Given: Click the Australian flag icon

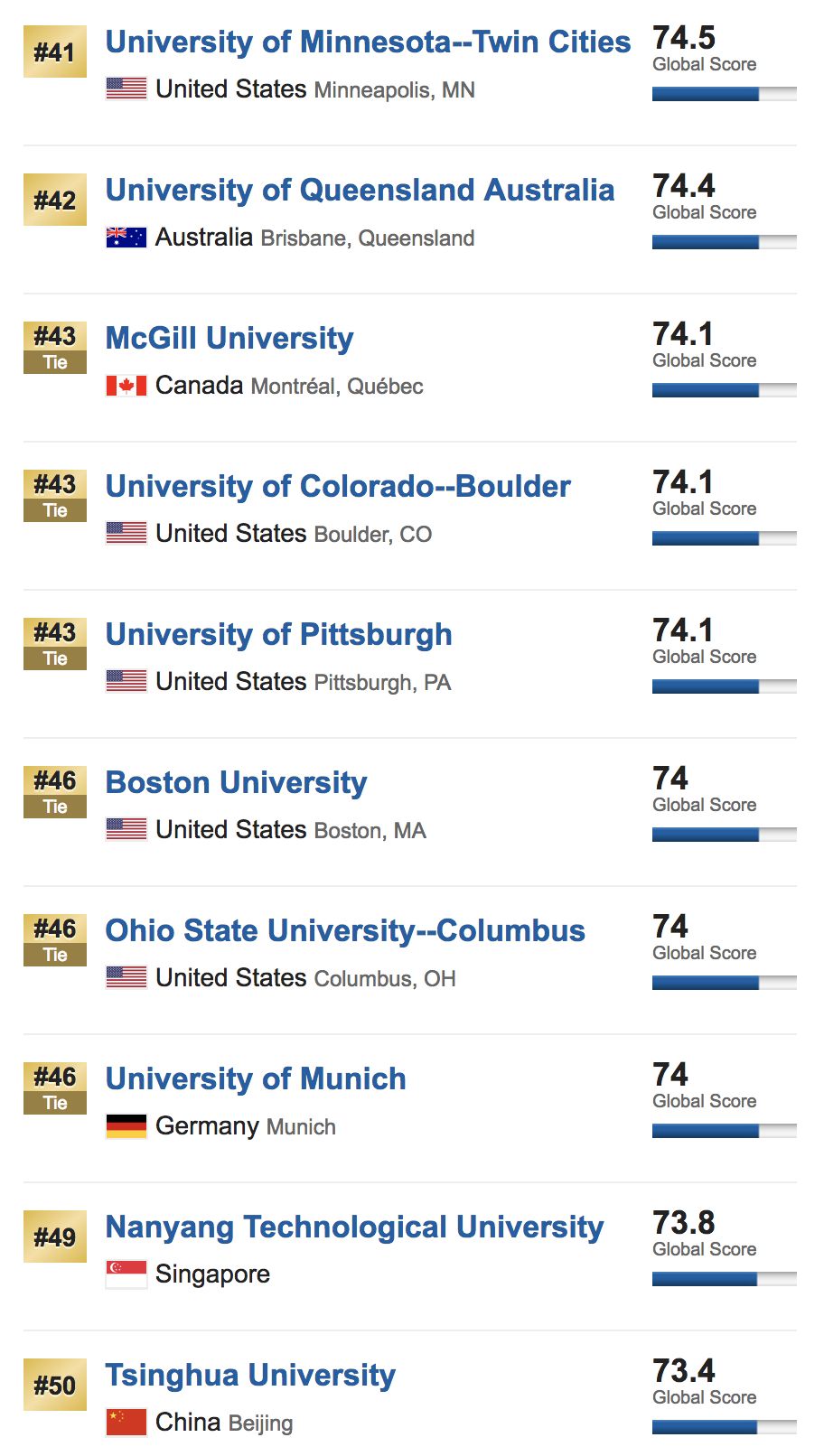Looking at the screenshot, I should 126,238.
